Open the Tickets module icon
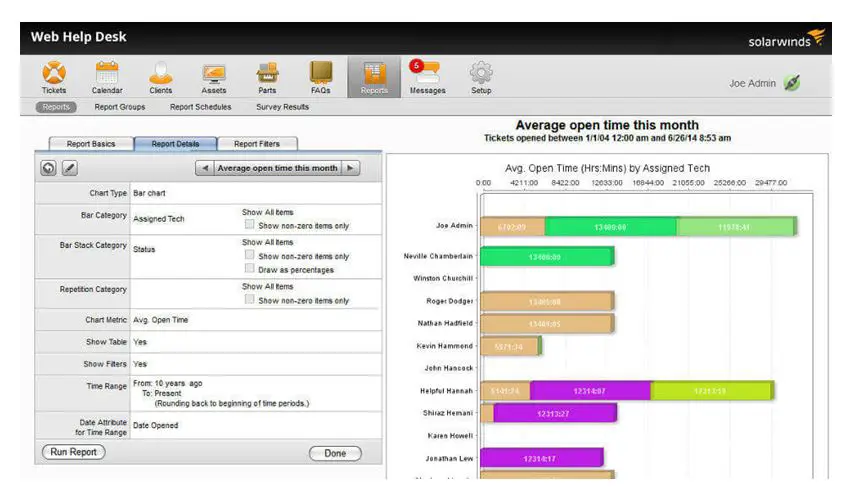Image resolution: width=846 pixels, height=489 pixels. (54, 77)
